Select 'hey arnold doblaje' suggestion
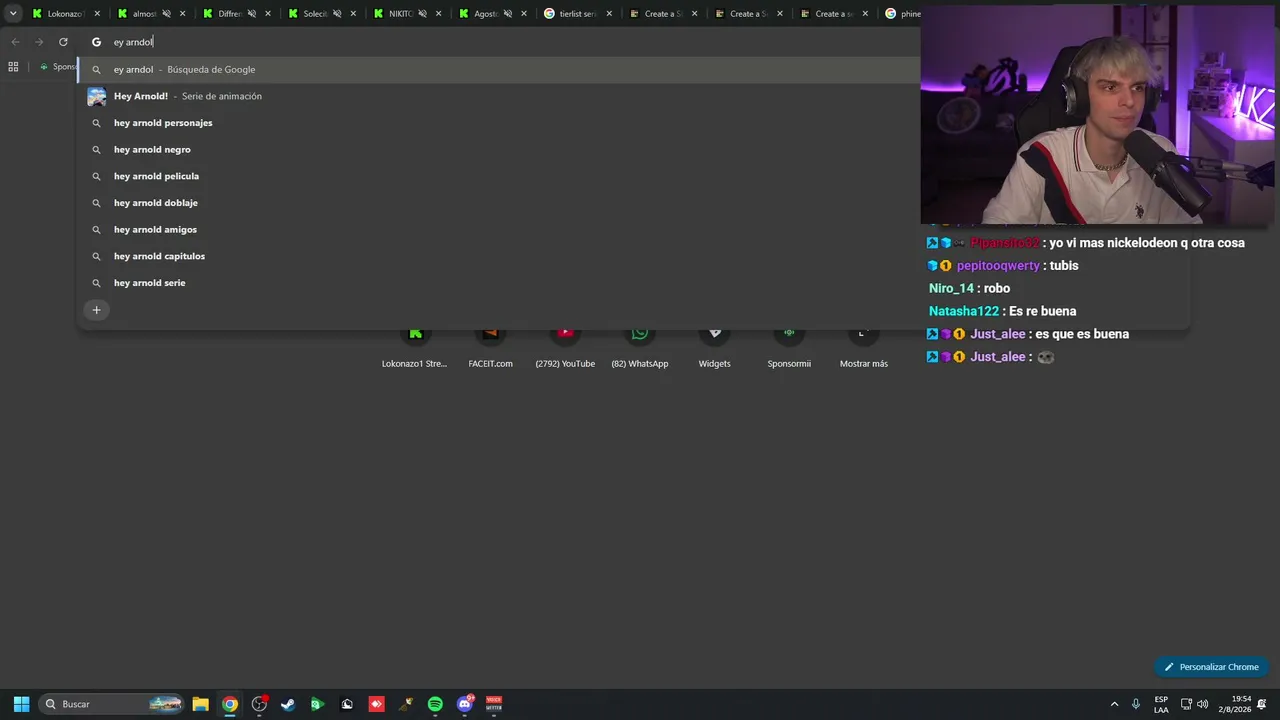 coord(499,203)
